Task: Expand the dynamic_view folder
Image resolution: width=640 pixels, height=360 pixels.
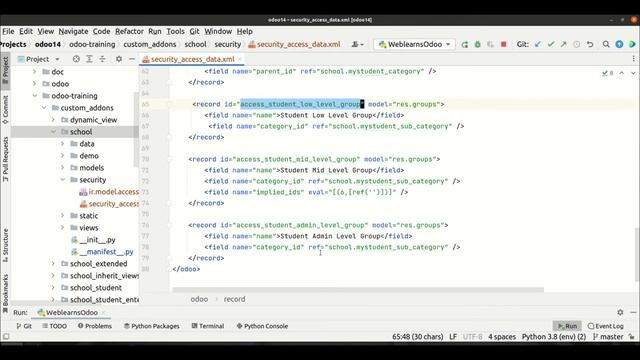Action: (x=53, y=120)
